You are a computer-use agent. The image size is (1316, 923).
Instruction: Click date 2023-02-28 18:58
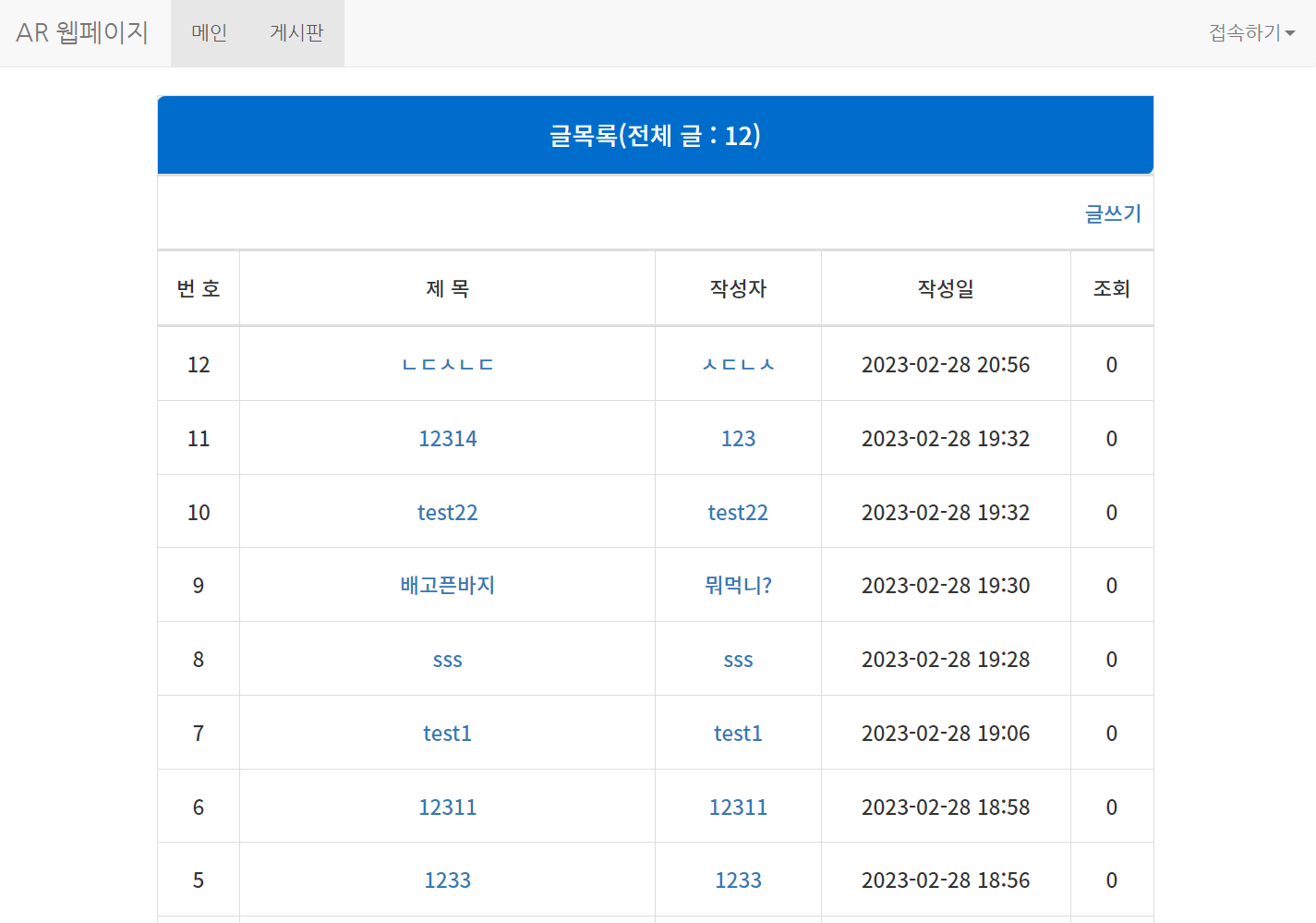point(946,807)
